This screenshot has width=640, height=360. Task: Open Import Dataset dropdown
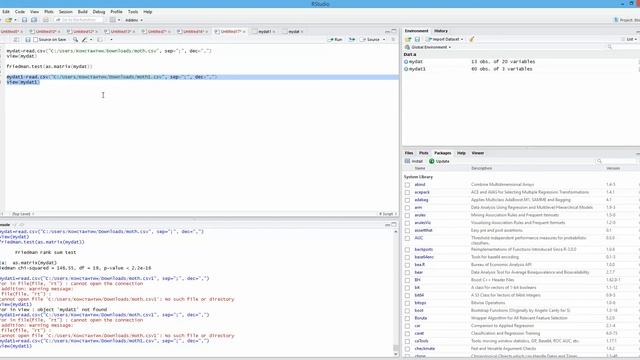(444, 39)
